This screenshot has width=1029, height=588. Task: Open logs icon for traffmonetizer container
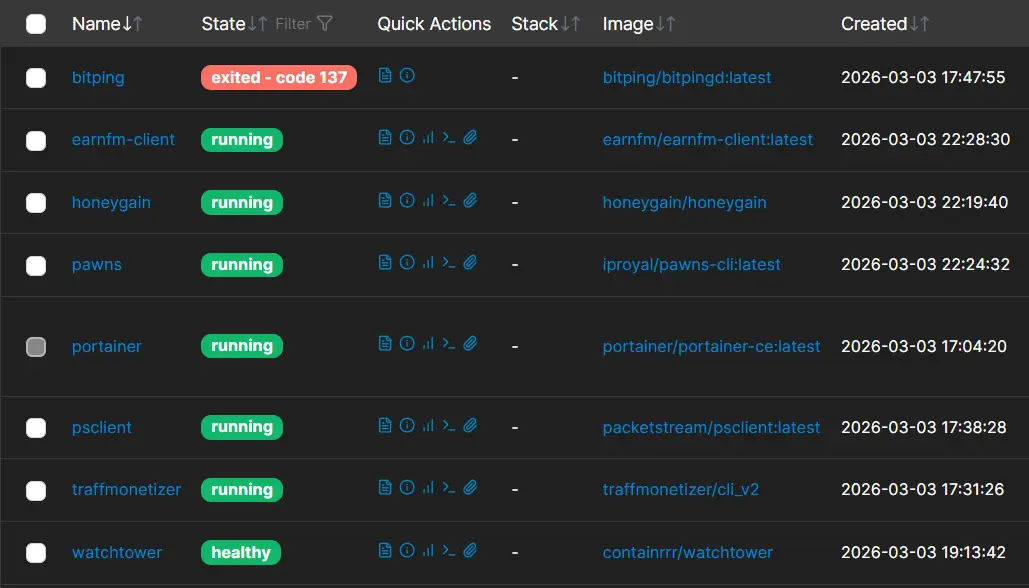tap(385, 487)
